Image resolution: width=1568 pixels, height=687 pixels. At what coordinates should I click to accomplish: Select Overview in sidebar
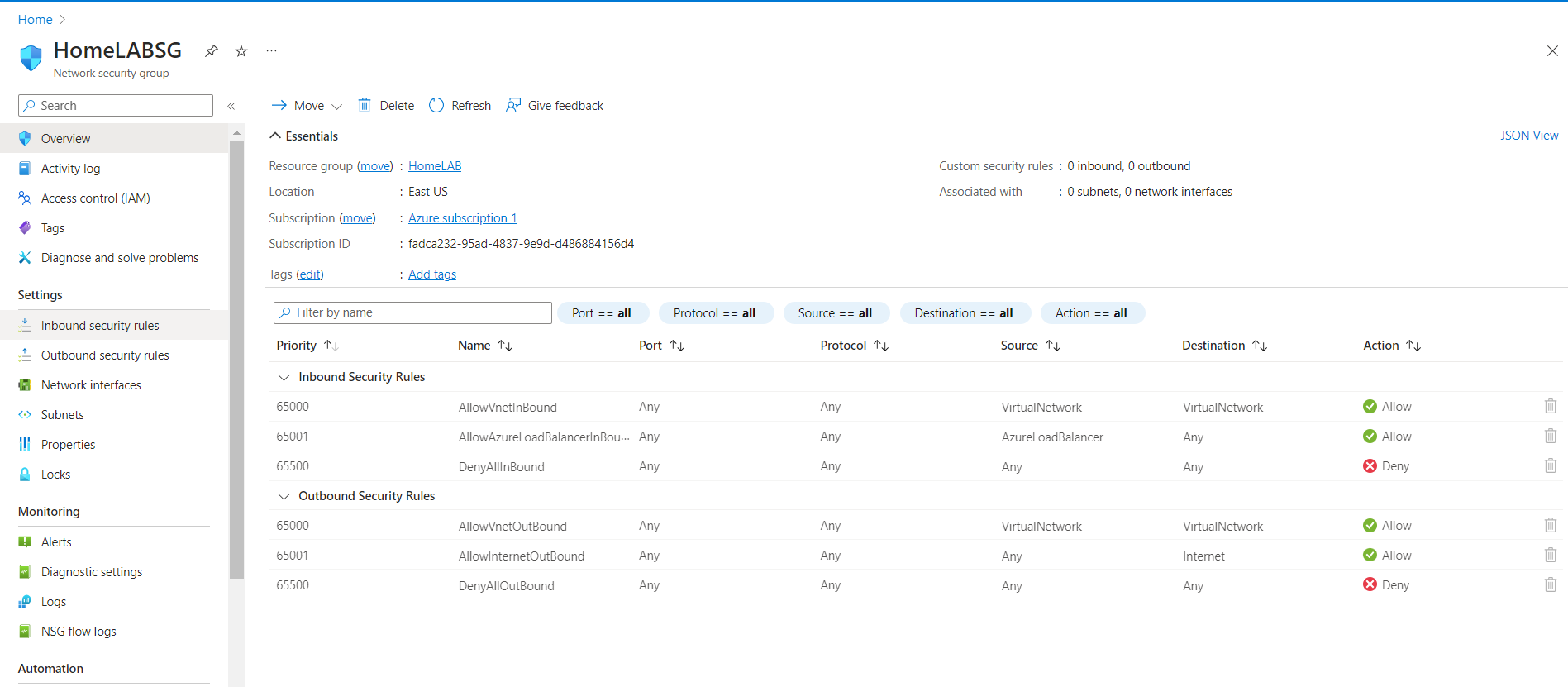(114, 139)
